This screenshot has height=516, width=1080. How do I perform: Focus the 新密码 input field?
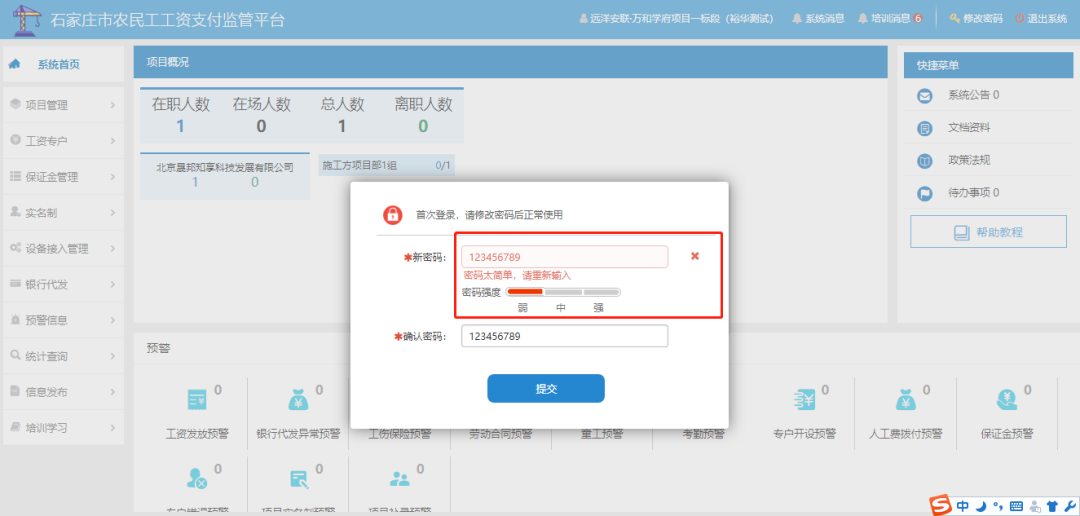564,257
